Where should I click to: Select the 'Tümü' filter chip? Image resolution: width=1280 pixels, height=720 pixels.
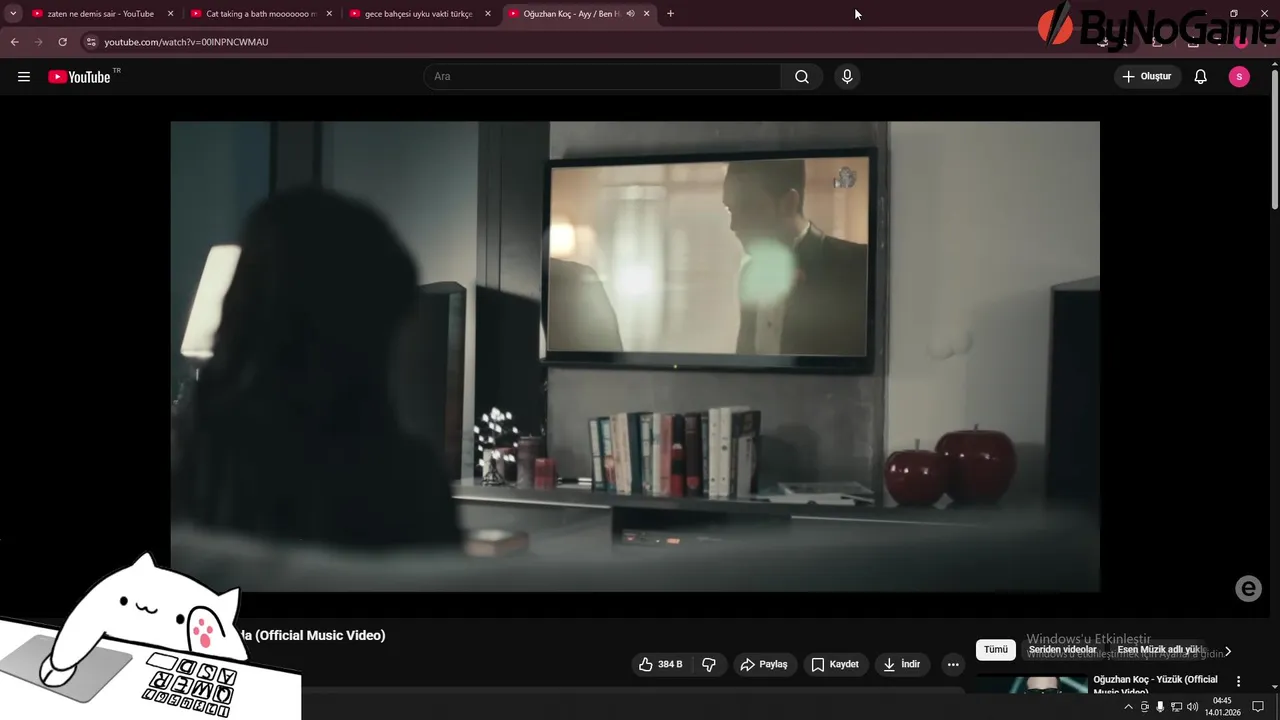pyautogui.click(x=996, y=650)
